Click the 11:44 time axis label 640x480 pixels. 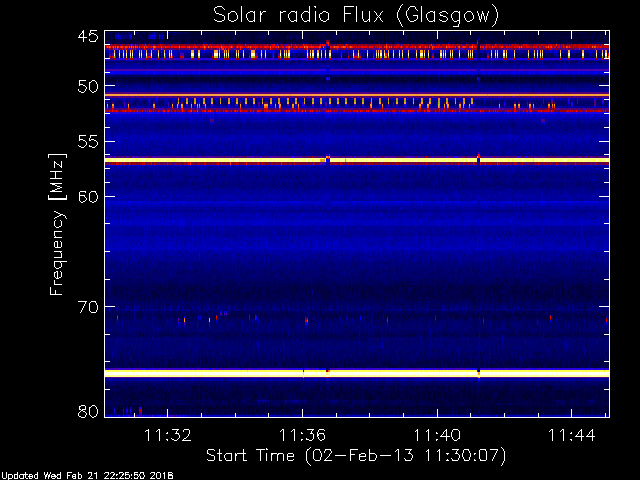pyautogui.click(x=571, y=435)
